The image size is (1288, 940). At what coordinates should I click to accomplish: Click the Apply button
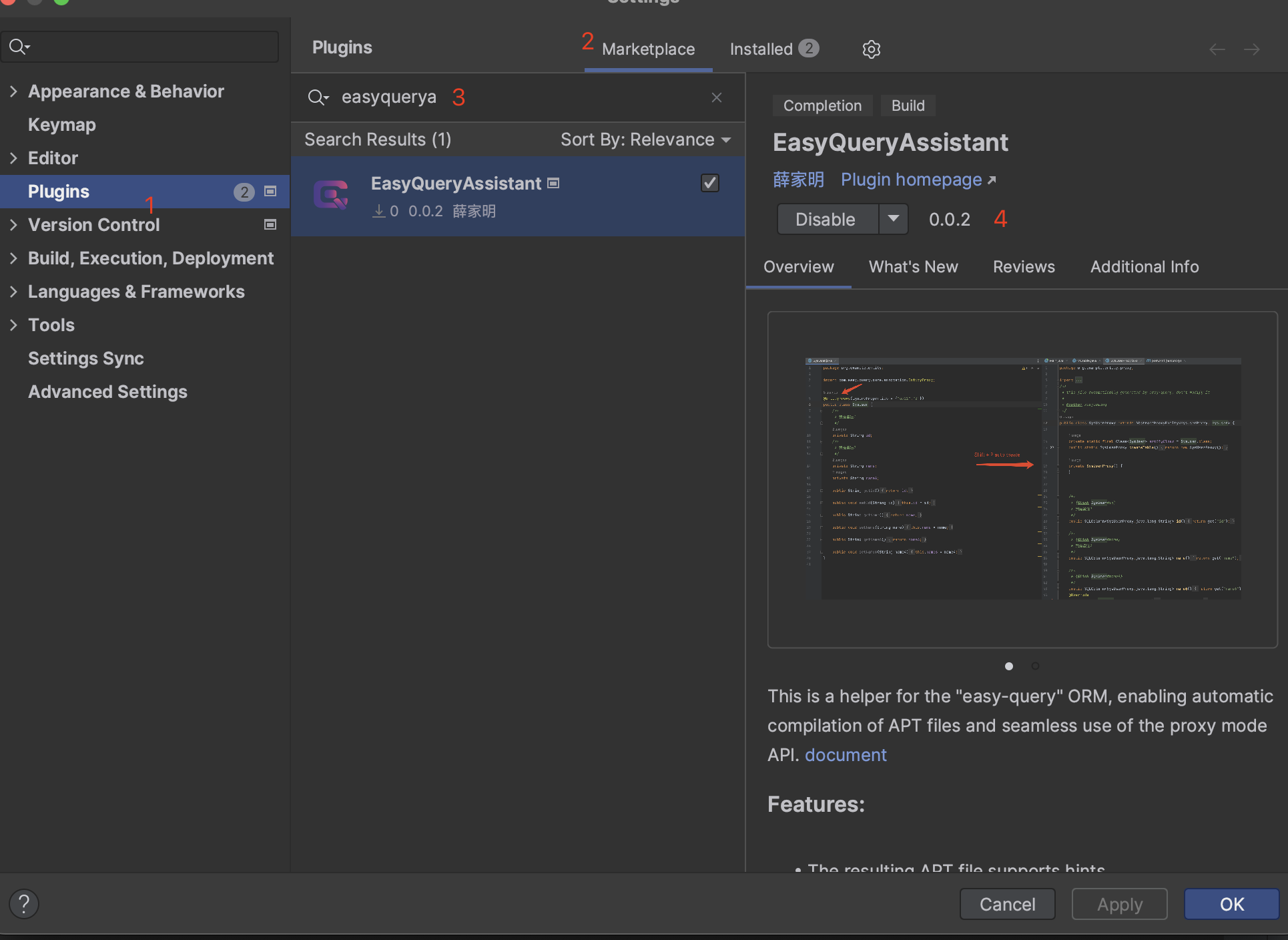(x=1119, y=904)
